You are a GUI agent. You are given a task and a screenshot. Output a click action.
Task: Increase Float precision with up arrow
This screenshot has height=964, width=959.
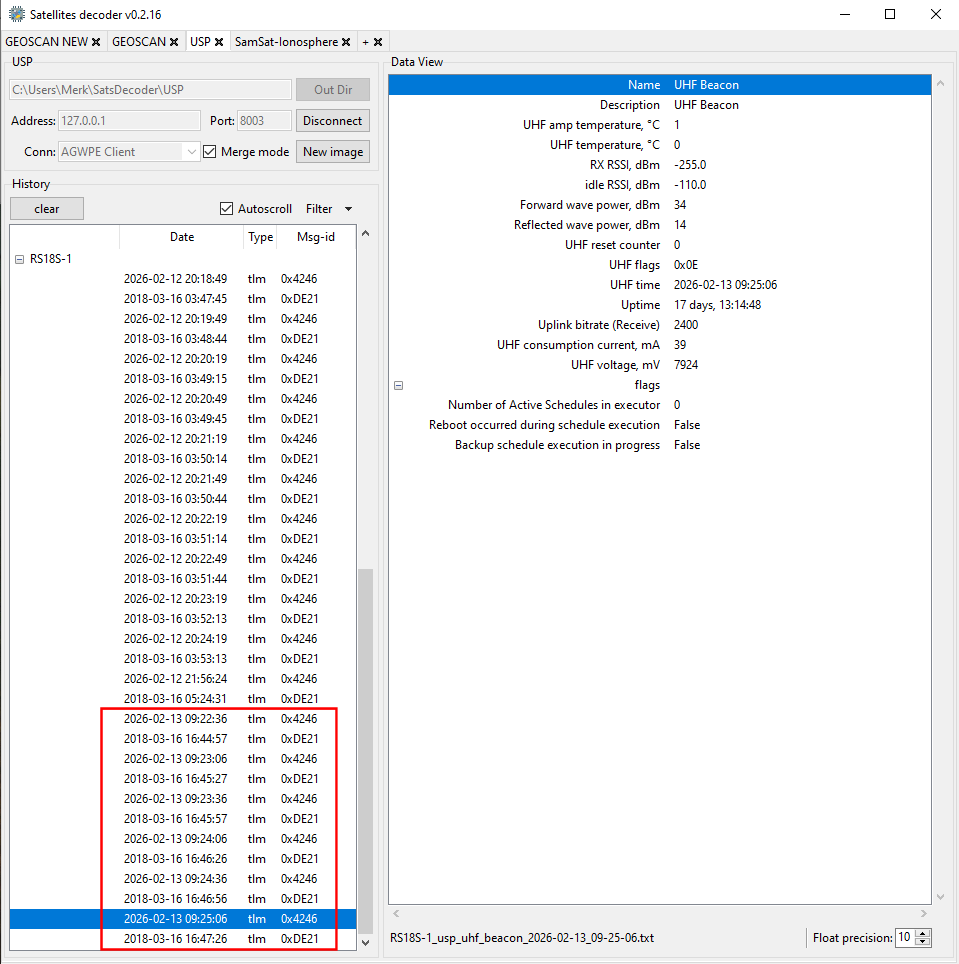[x=923, y=933]
